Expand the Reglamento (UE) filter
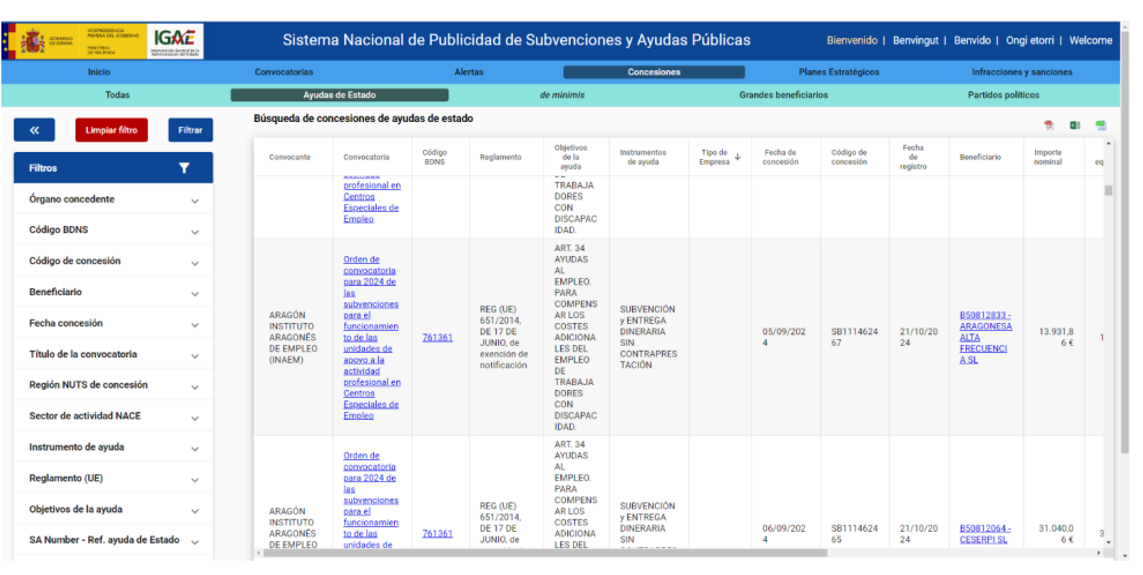This screenshot has height=575, width=1143. click(113, 478)
